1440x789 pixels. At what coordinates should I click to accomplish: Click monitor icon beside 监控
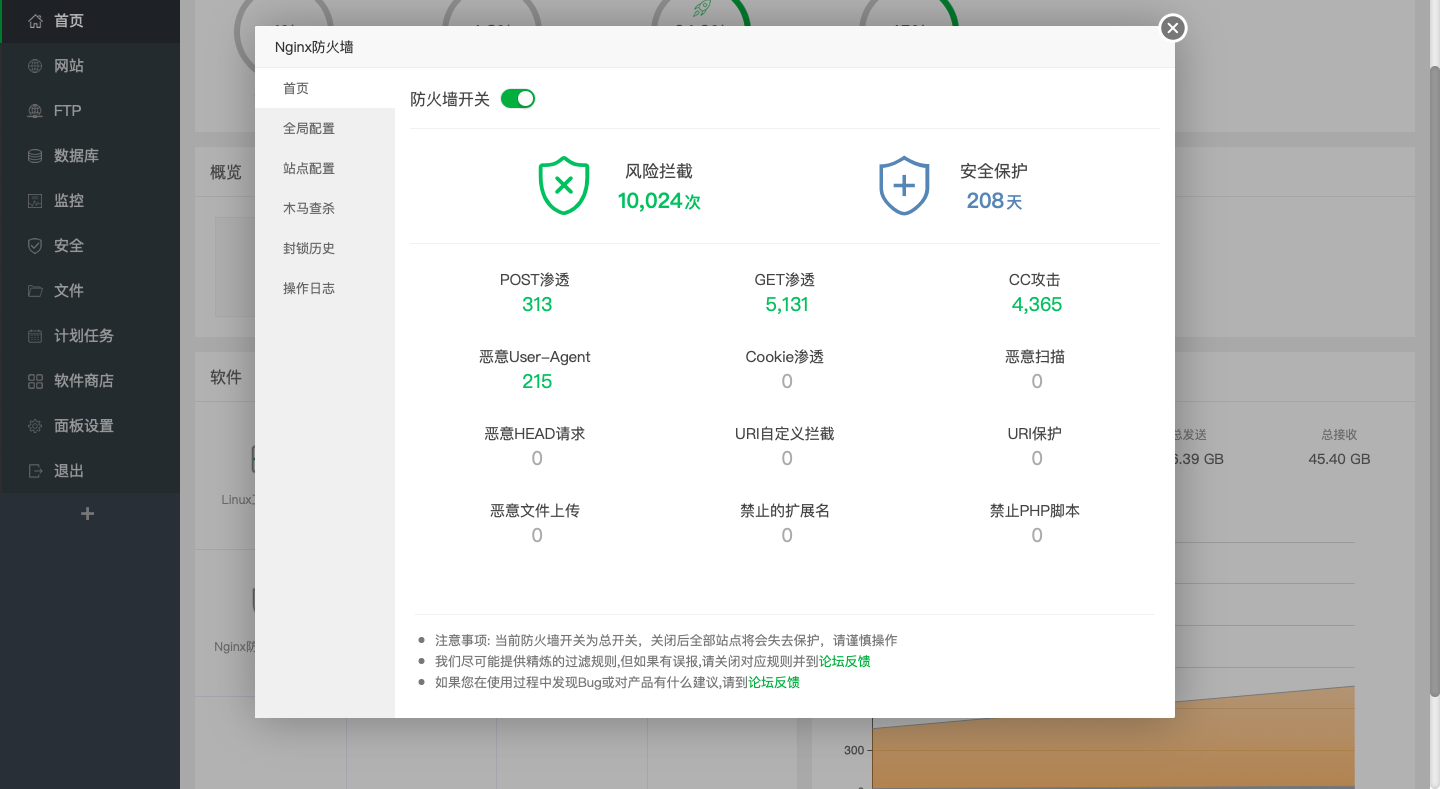(x=35, y=201)
